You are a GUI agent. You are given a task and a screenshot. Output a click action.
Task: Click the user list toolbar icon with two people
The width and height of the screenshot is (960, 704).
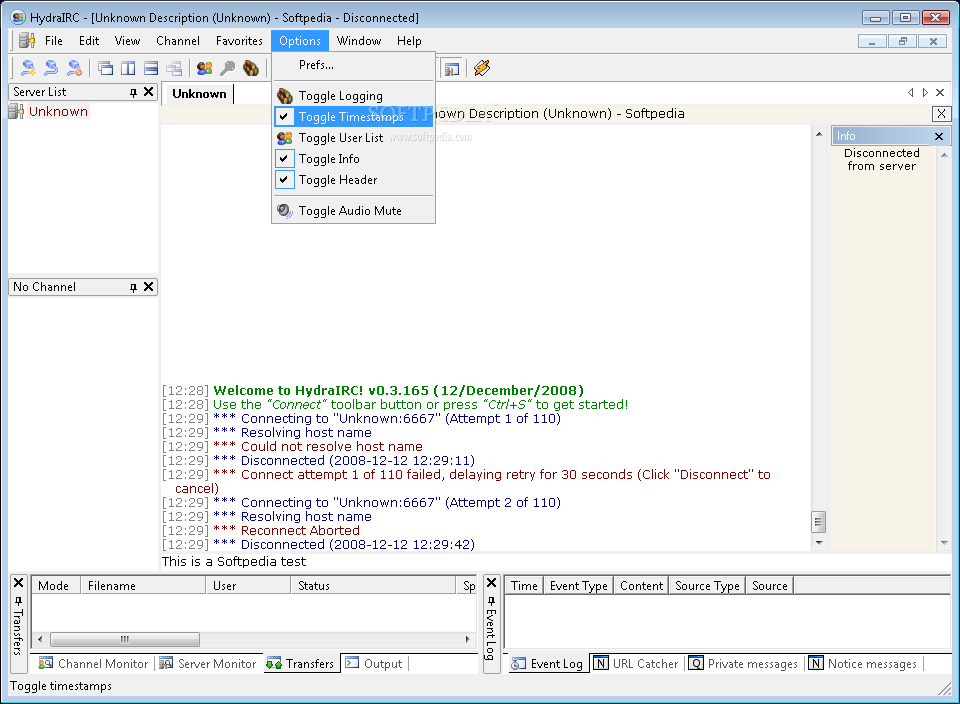click(204, 68)
